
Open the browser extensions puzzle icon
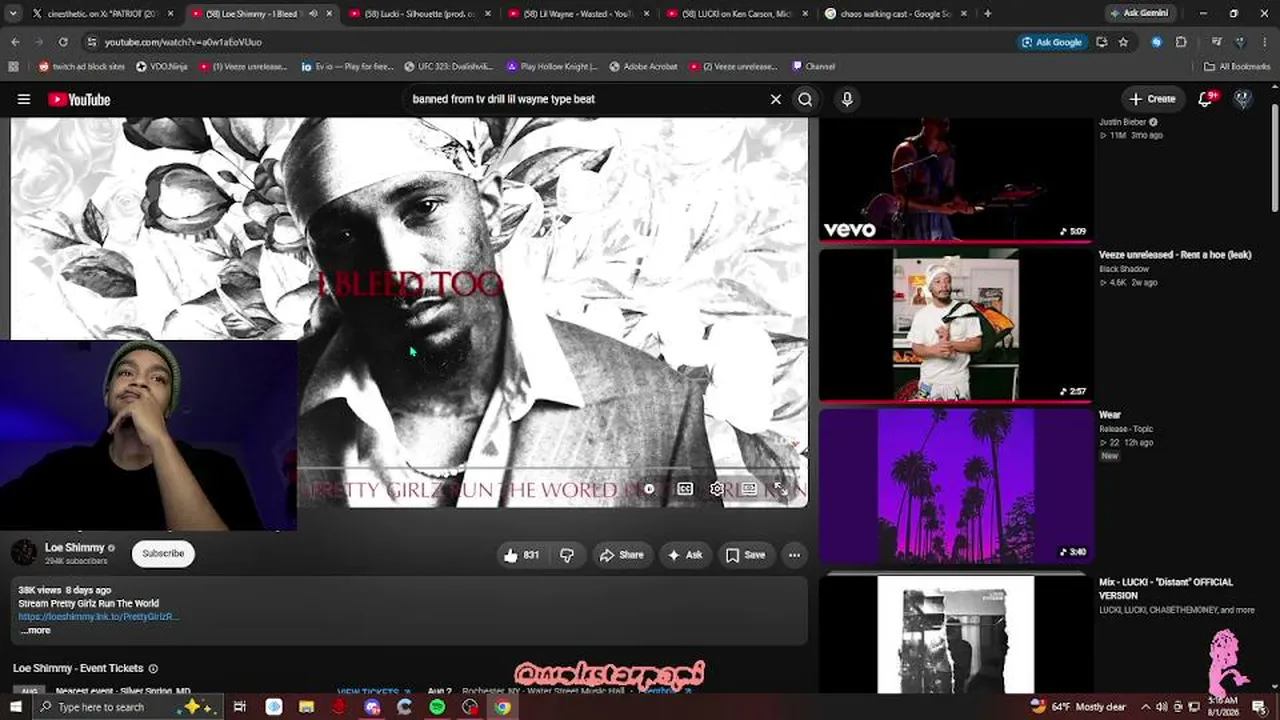[x=1181, y=42]
